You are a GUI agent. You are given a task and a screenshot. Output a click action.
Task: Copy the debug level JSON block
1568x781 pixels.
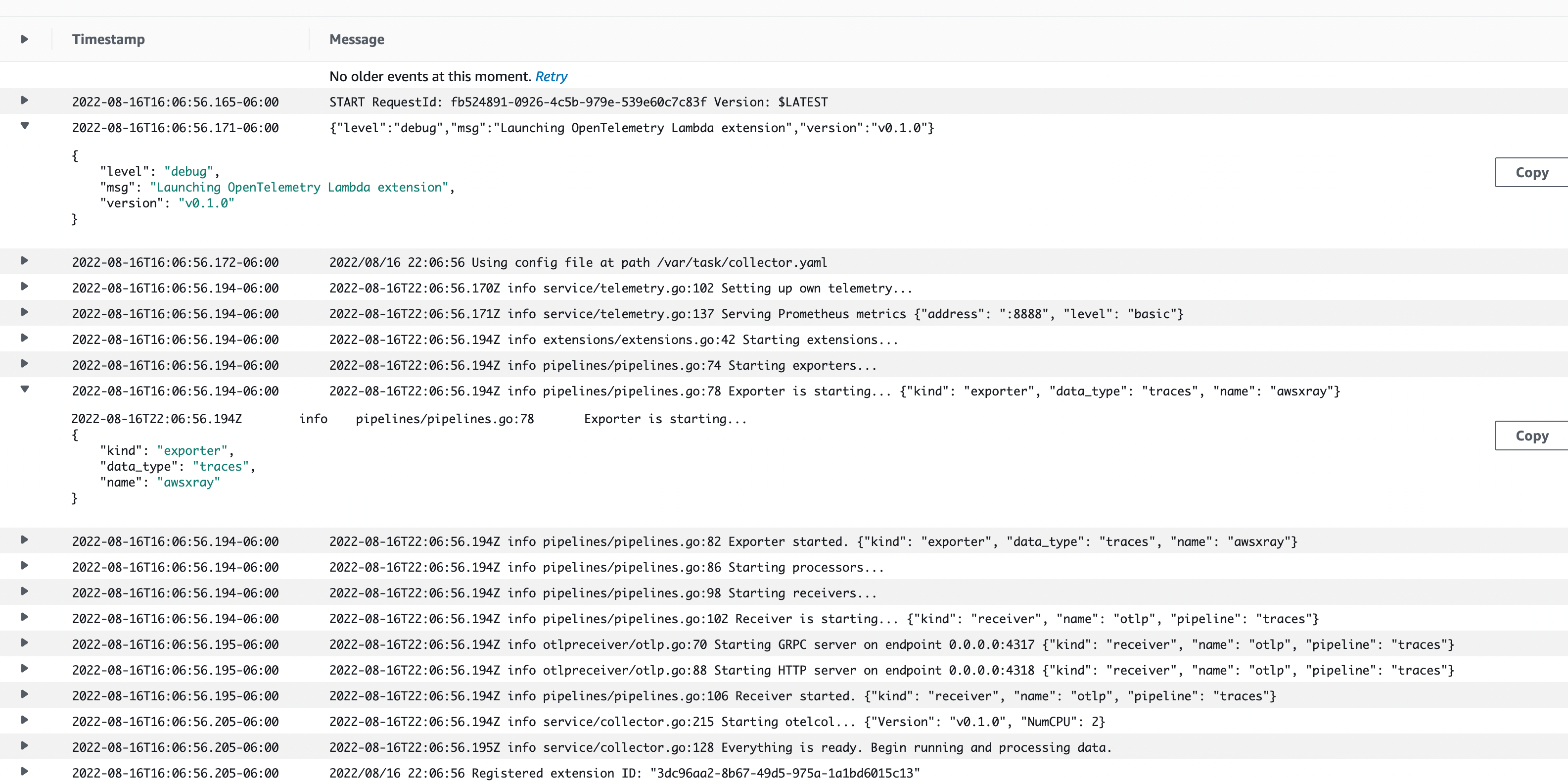[1531, 172]
